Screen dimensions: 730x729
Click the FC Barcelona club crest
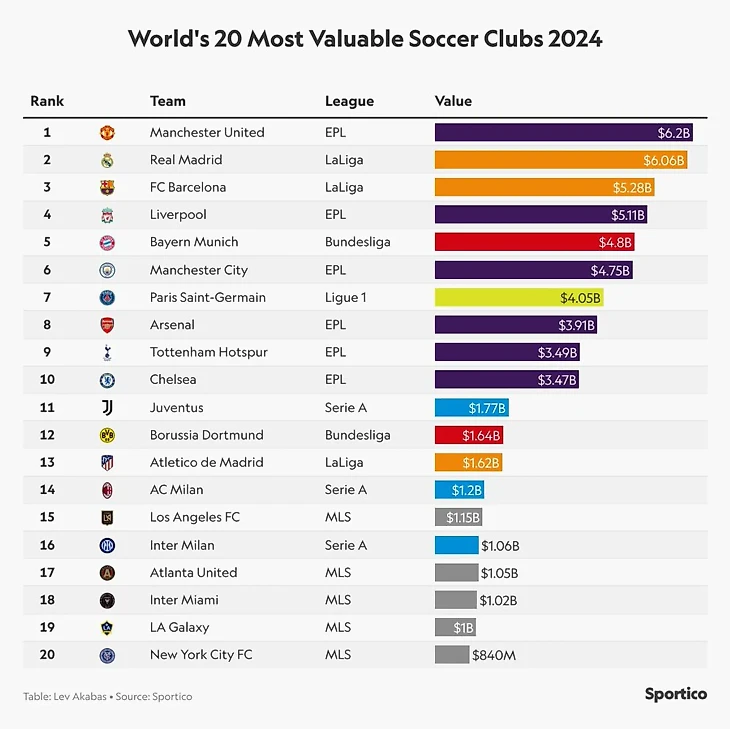[x=107, y=187]
